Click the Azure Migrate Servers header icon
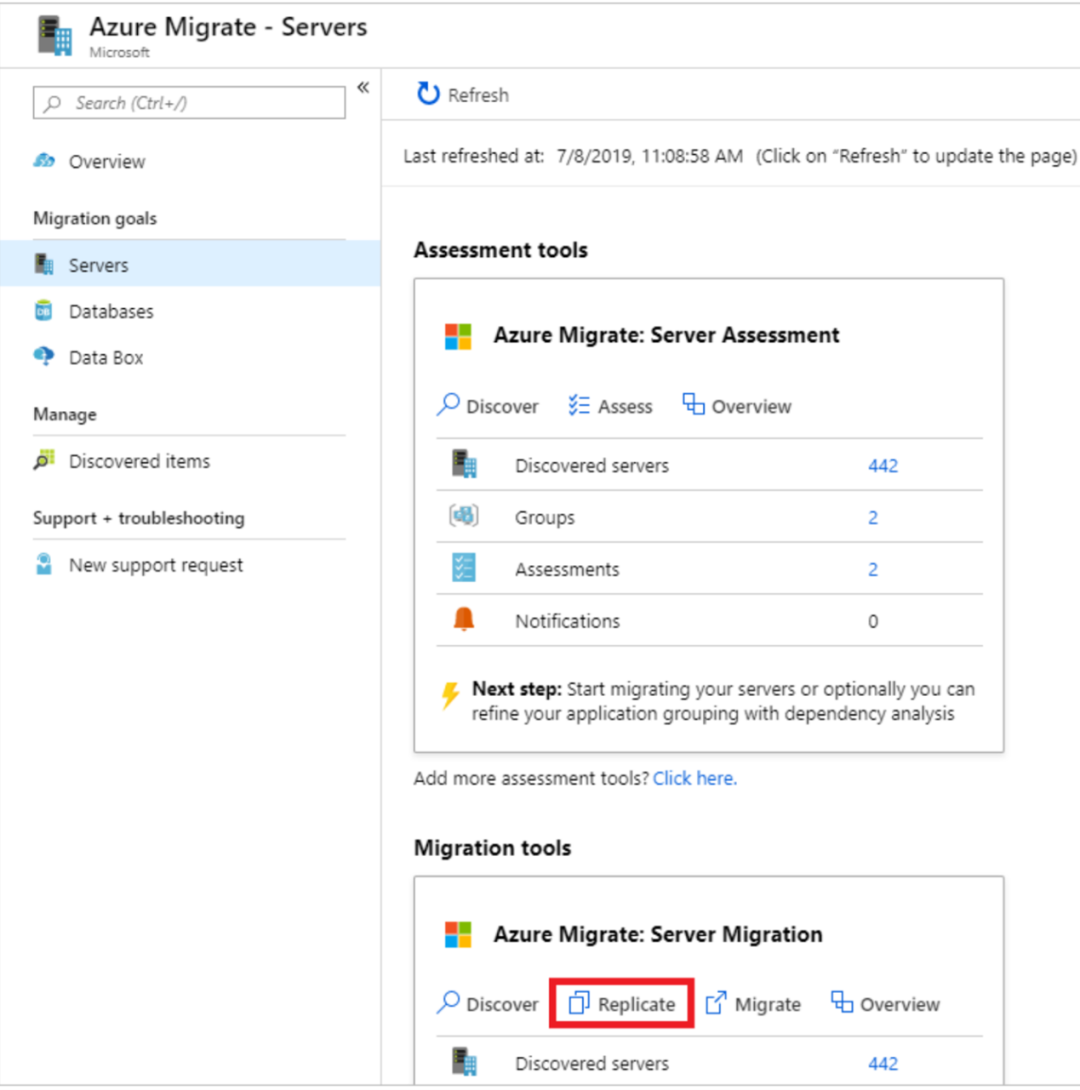The height and width of the screenshot is (1090, 1080). tap(55, 36)
